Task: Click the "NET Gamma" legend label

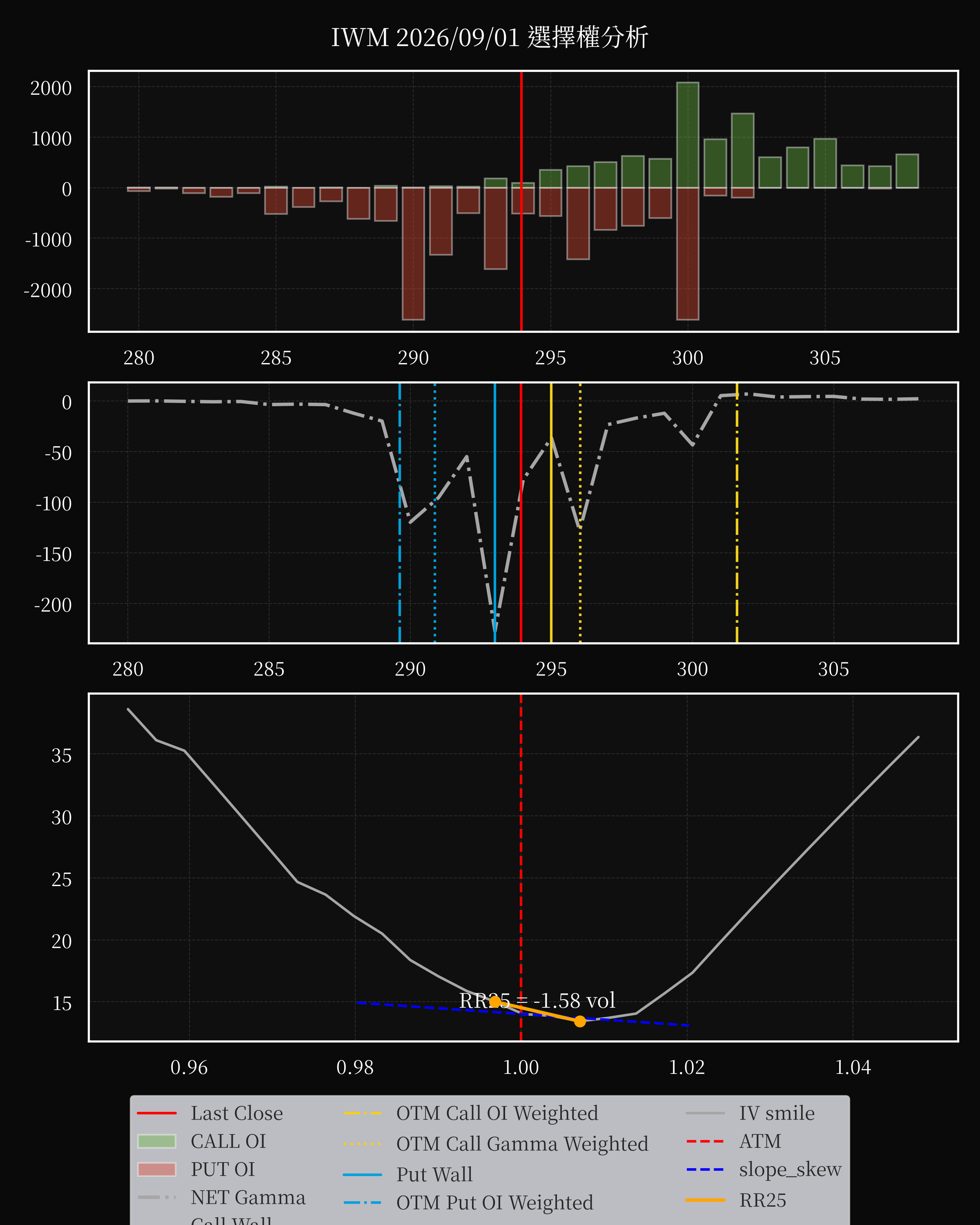Action: click(x=248, y=1197)
